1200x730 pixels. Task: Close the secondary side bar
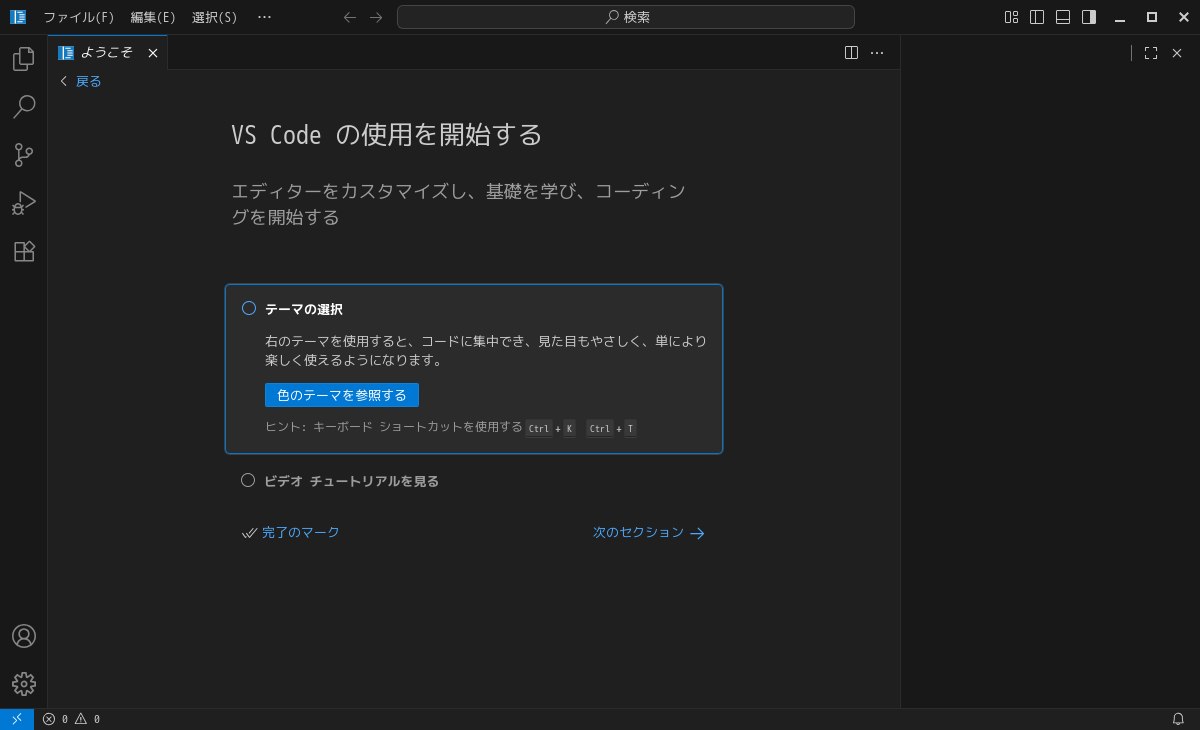(1177, 53)
